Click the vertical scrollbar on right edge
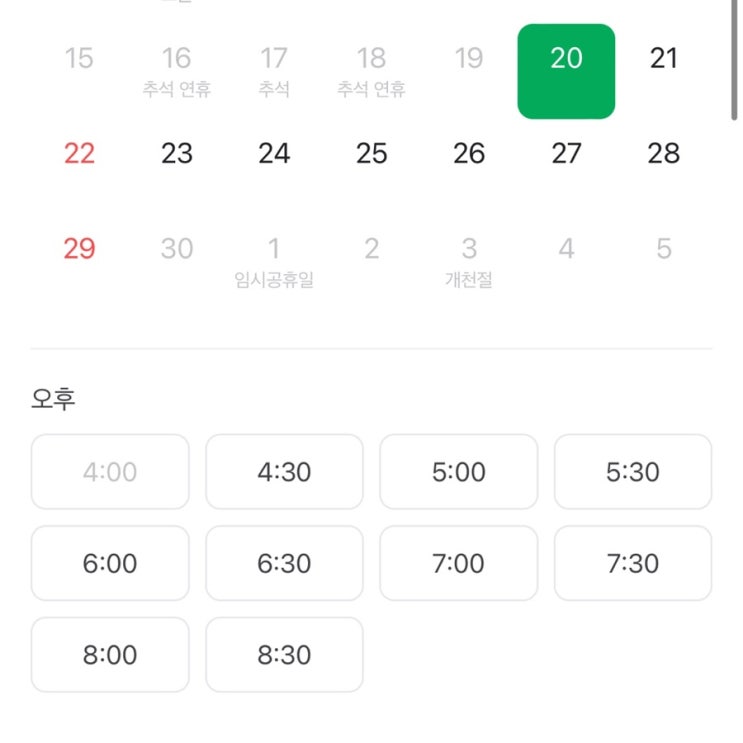The image size is (743, 743). (737, 60)
